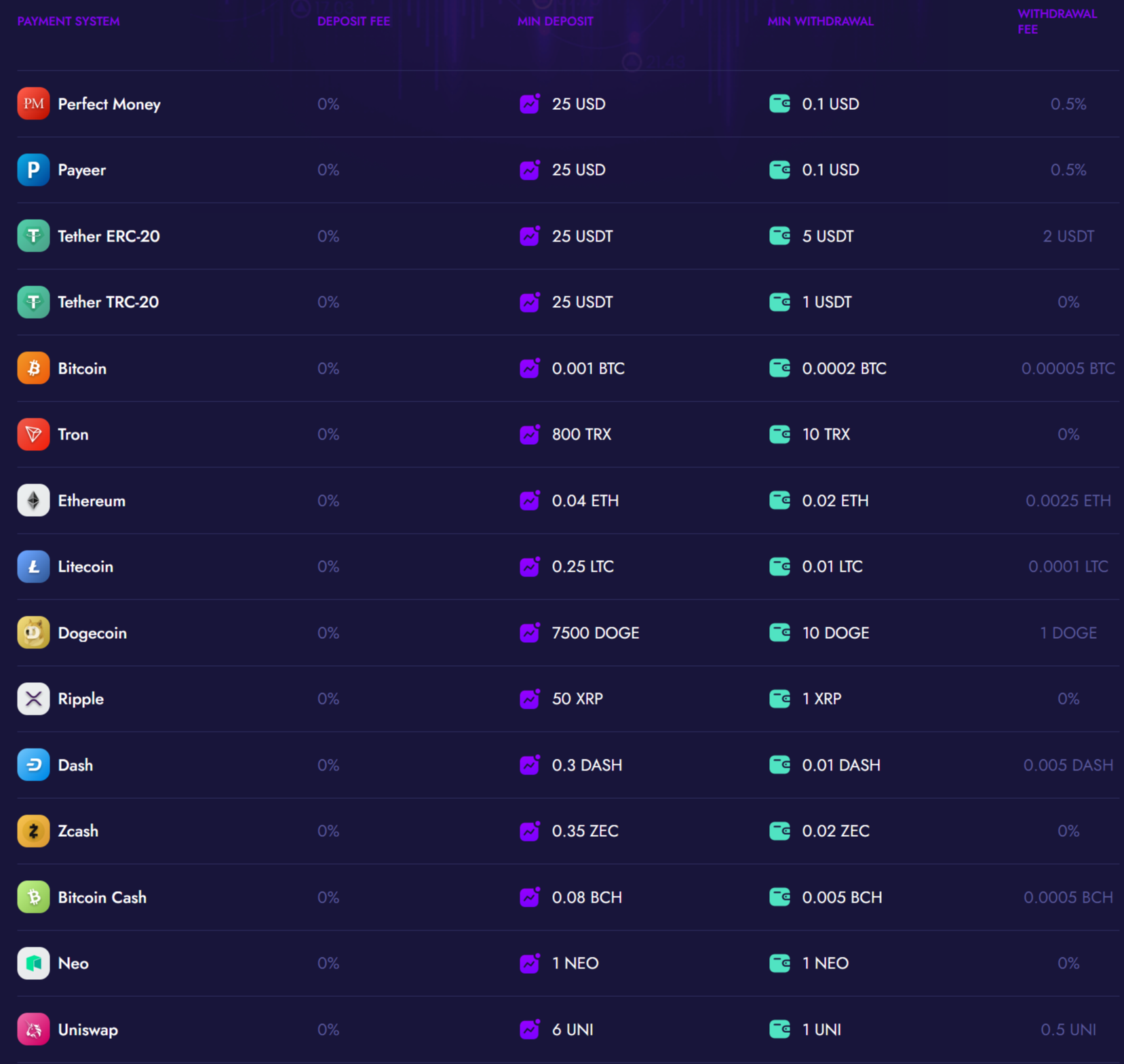Click the wallet icon beside 0.0002 BTC

click(780, 368)
